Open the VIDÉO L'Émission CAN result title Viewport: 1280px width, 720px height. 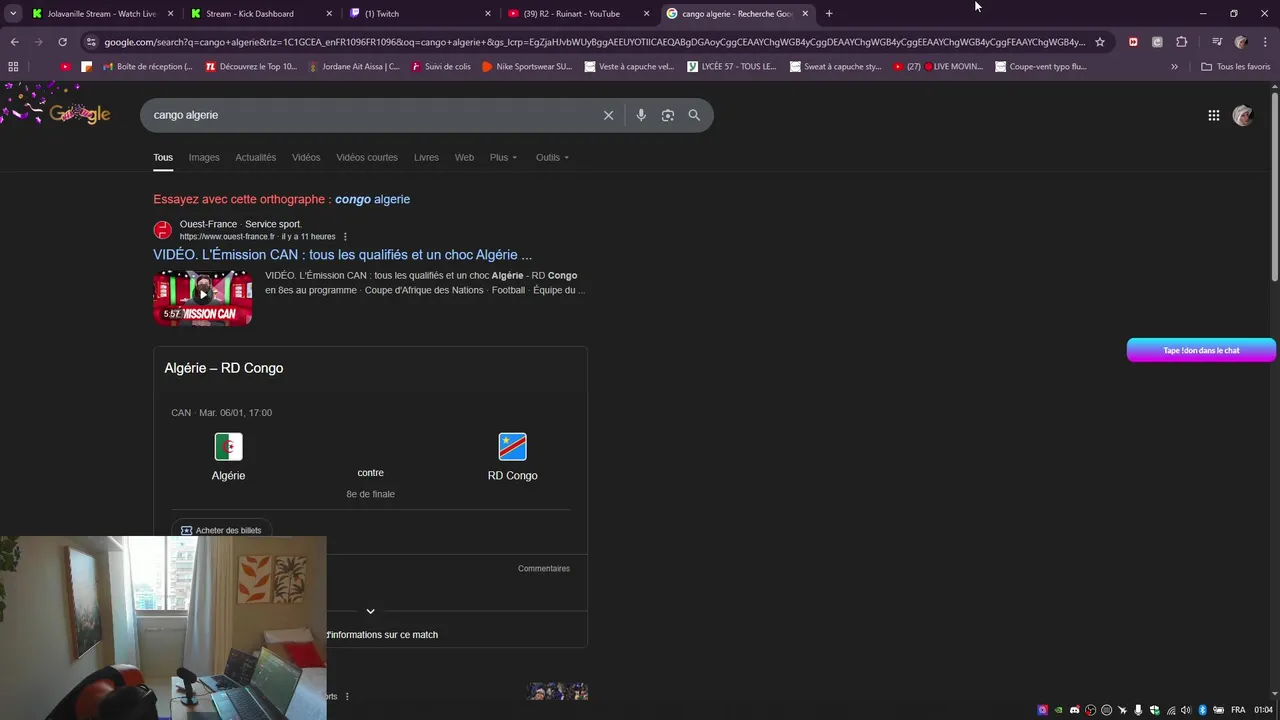pos(342,255)
